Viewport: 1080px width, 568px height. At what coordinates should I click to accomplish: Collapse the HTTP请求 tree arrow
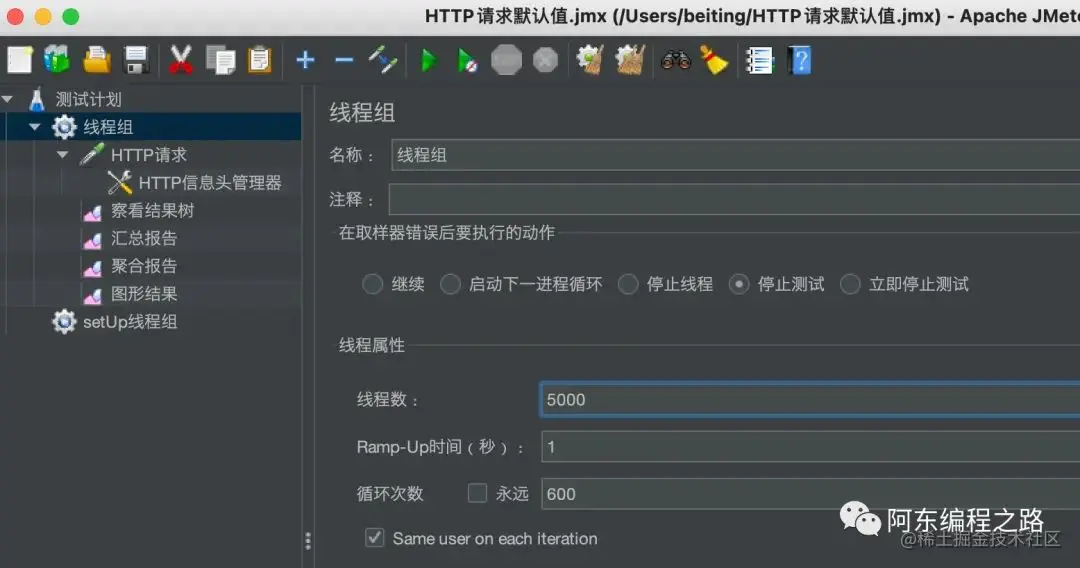tap(63, 155)
